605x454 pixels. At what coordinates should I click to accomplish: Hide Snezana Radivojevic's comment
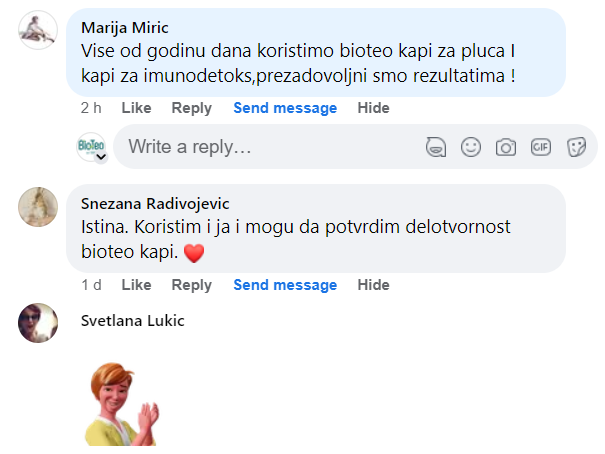(373, 285)
